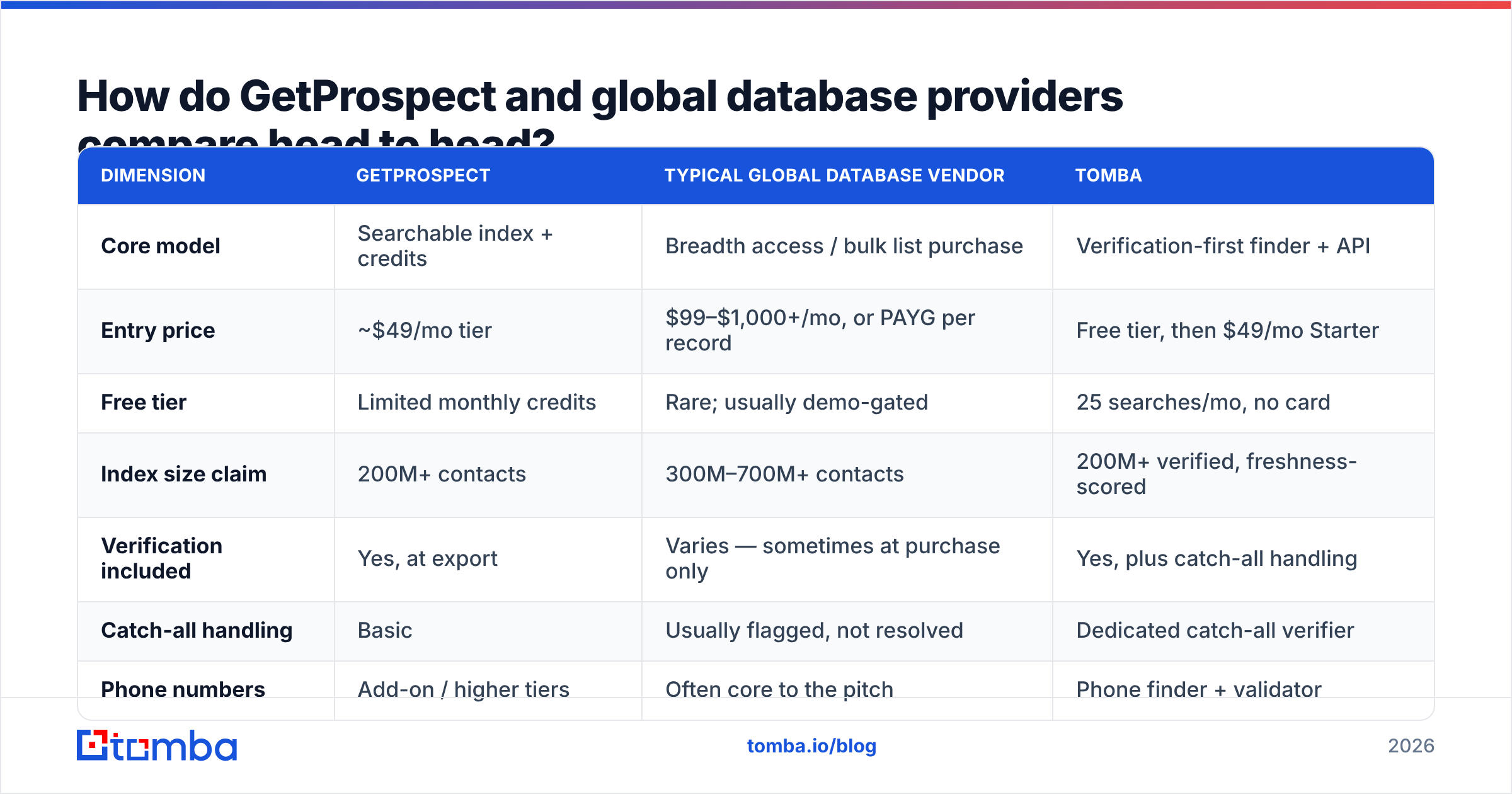1512x794 pixels.
Task: Select the Free tier row label
Action: [144, 402]
